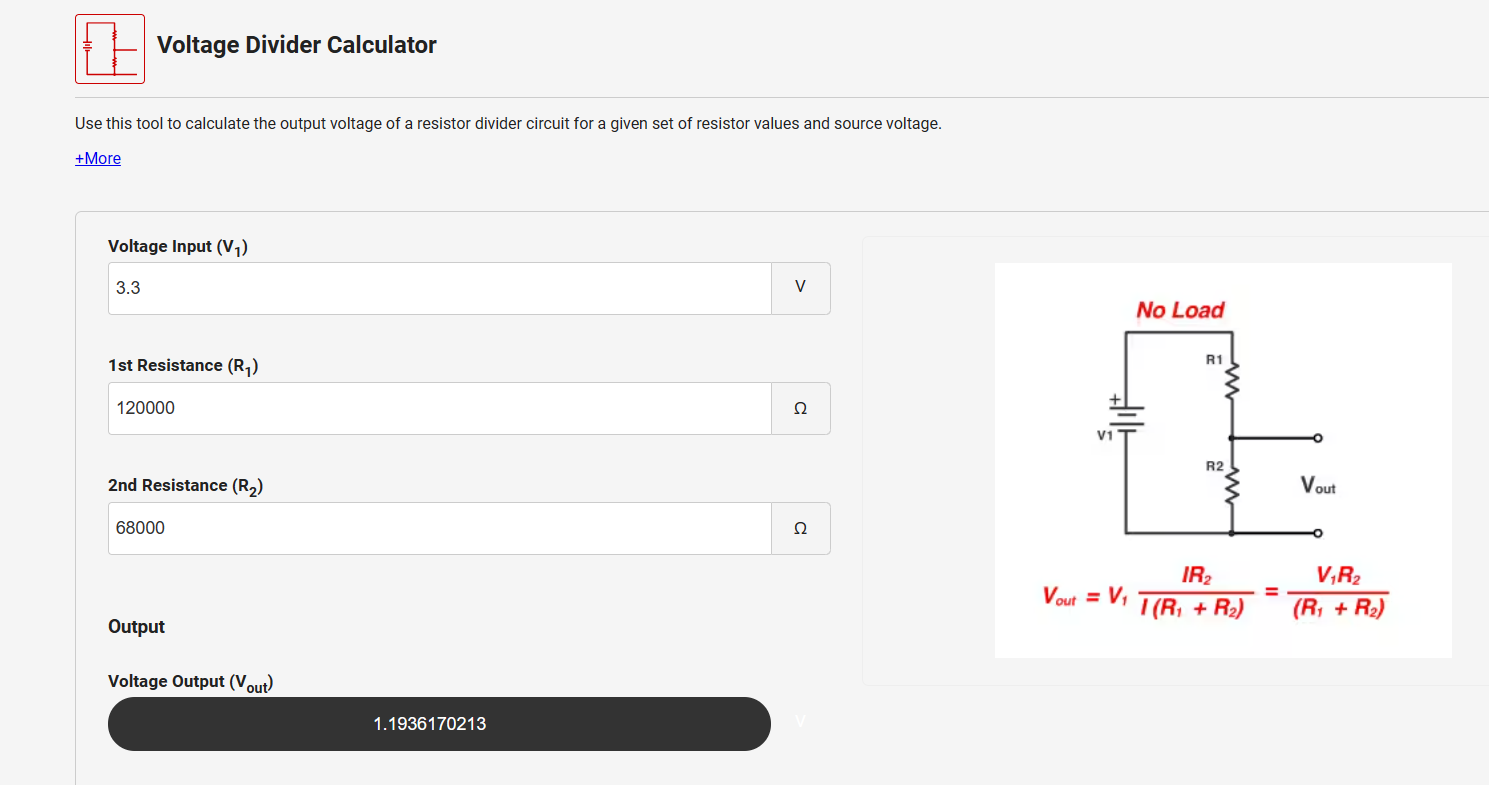Click the V unit box beside Voltage Input

click(800, 288)
